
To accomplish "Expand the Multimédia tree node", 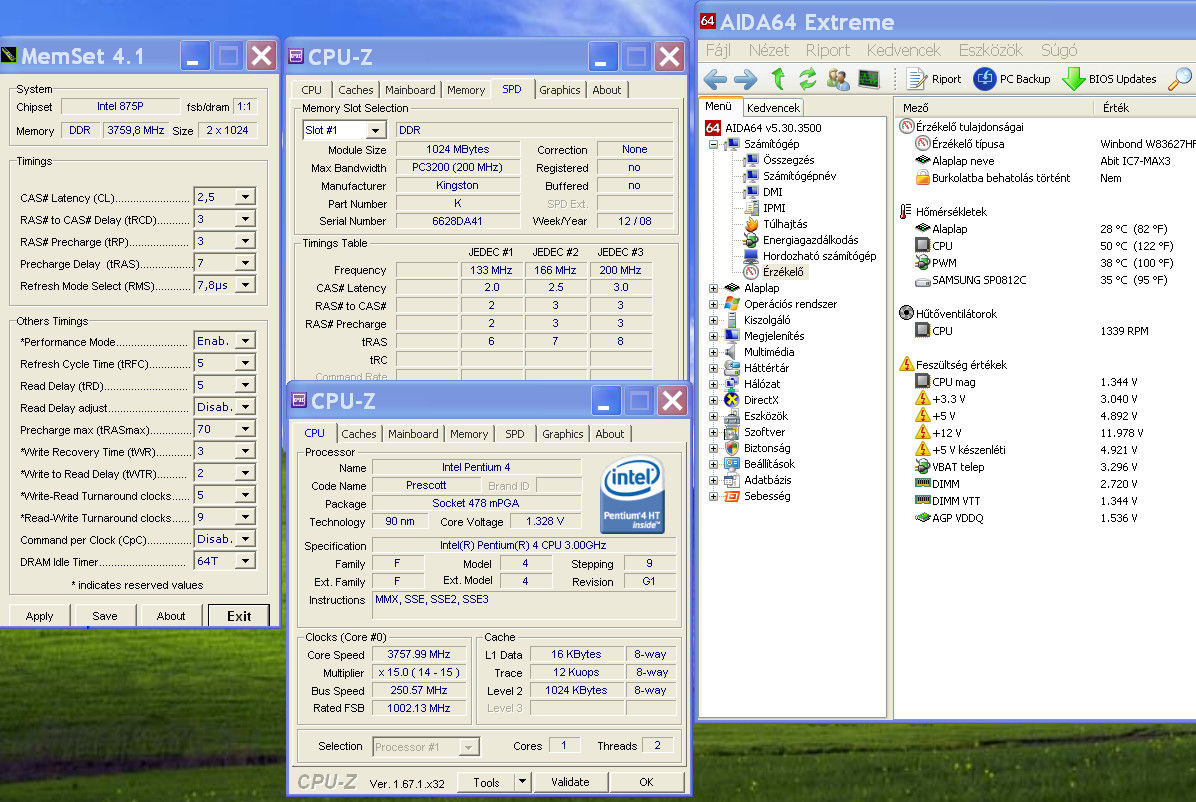I will pyautogui.click(x=713, y=353).
